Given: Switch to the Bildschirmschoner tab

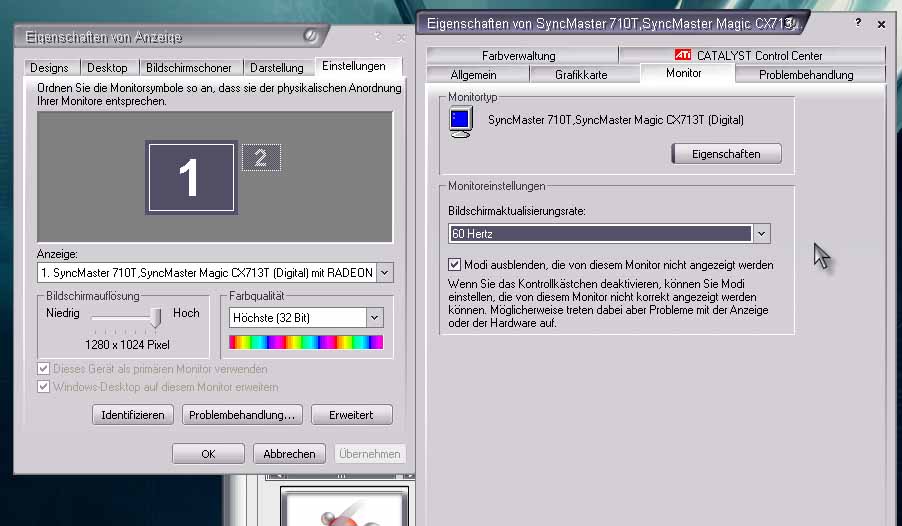Looking at the screenshot, I should (188, 68).
